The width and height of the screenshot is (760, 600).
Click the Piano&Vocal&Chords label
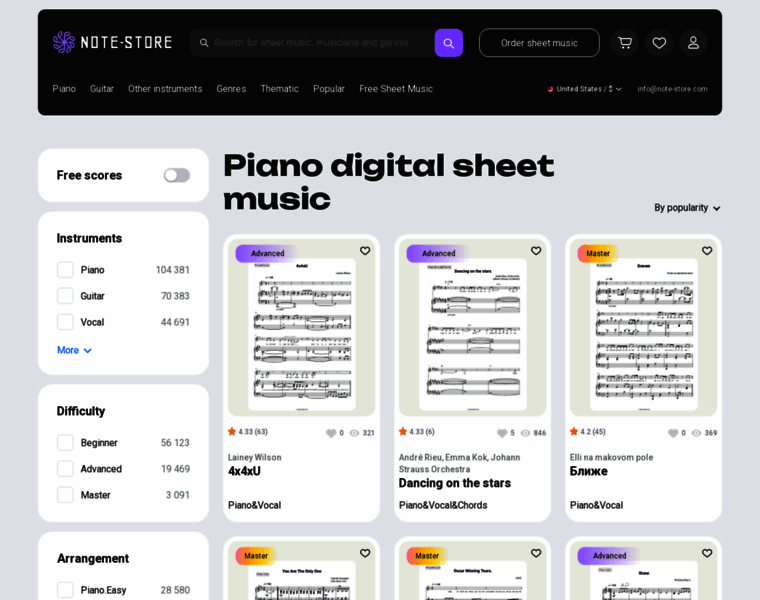click(x=443, y=505)
